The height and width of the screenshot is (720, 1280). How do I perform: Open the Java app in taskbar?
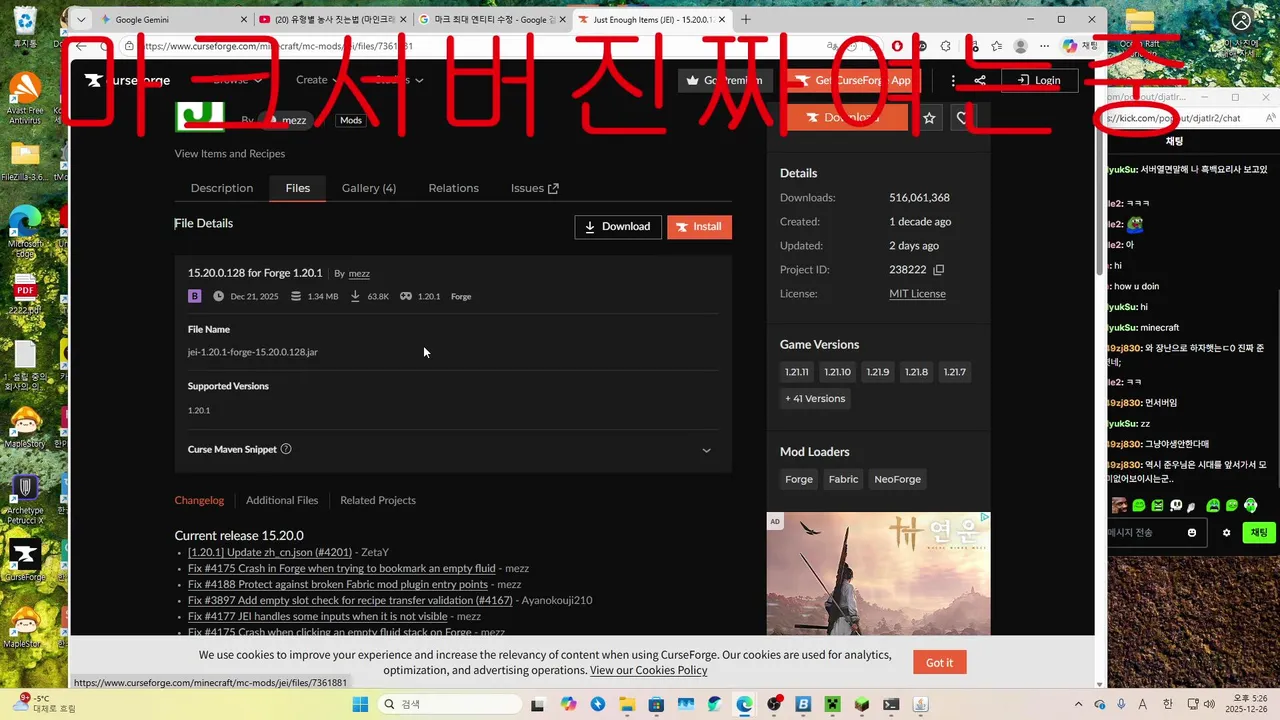[x=920, y=704]
